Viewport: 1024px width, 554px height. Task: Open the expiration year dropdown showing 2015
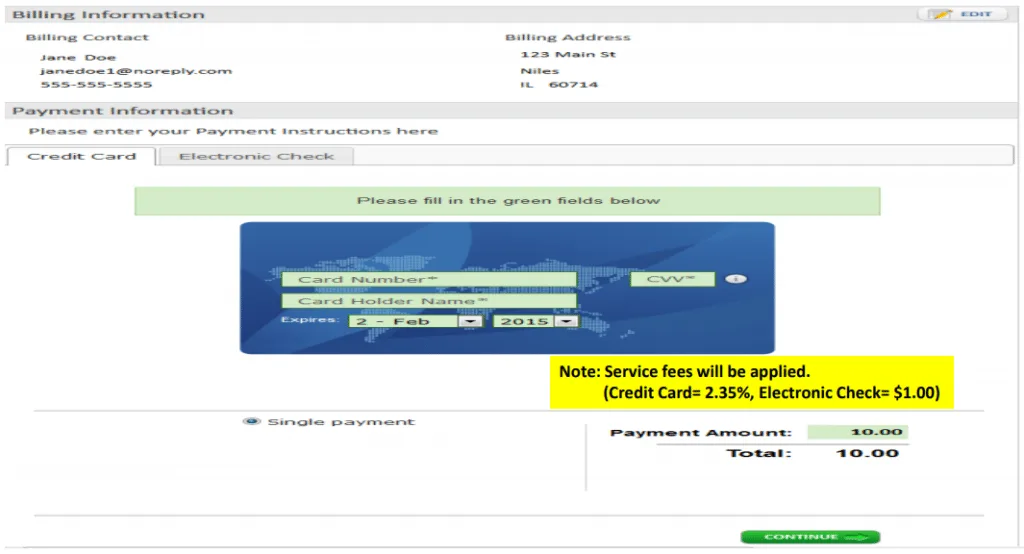coord(535,322)
